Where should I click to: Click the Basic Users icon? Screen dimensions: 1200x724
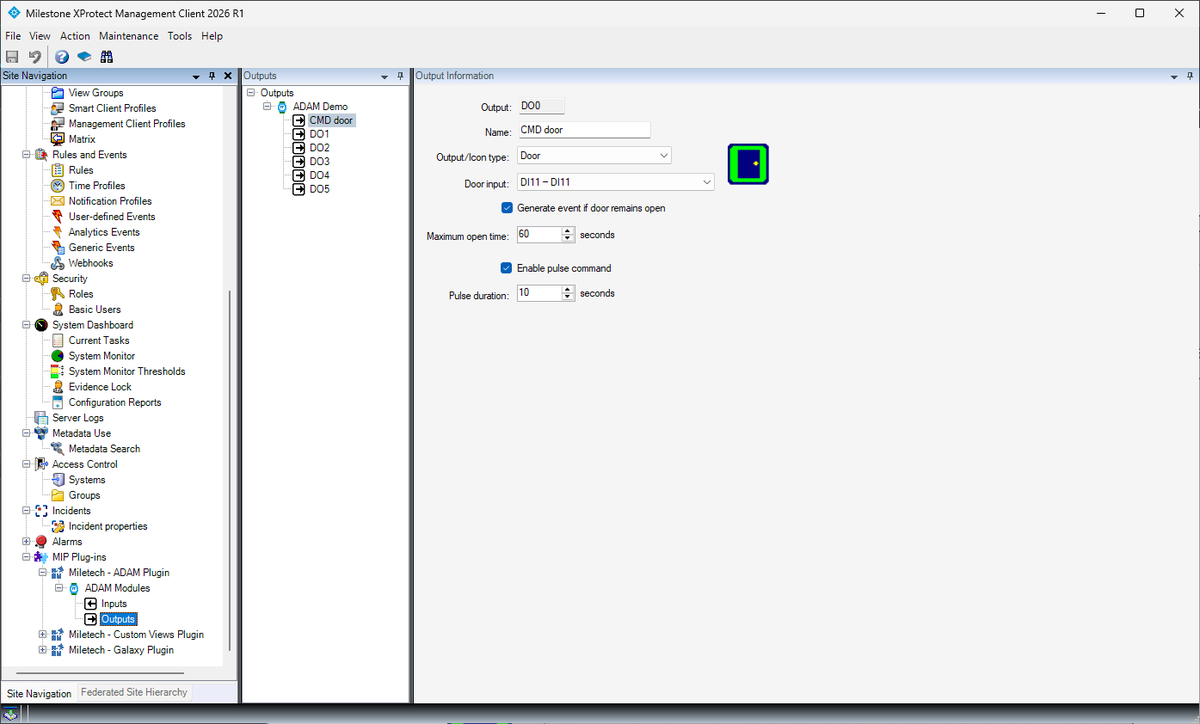[x=57, y=310]
